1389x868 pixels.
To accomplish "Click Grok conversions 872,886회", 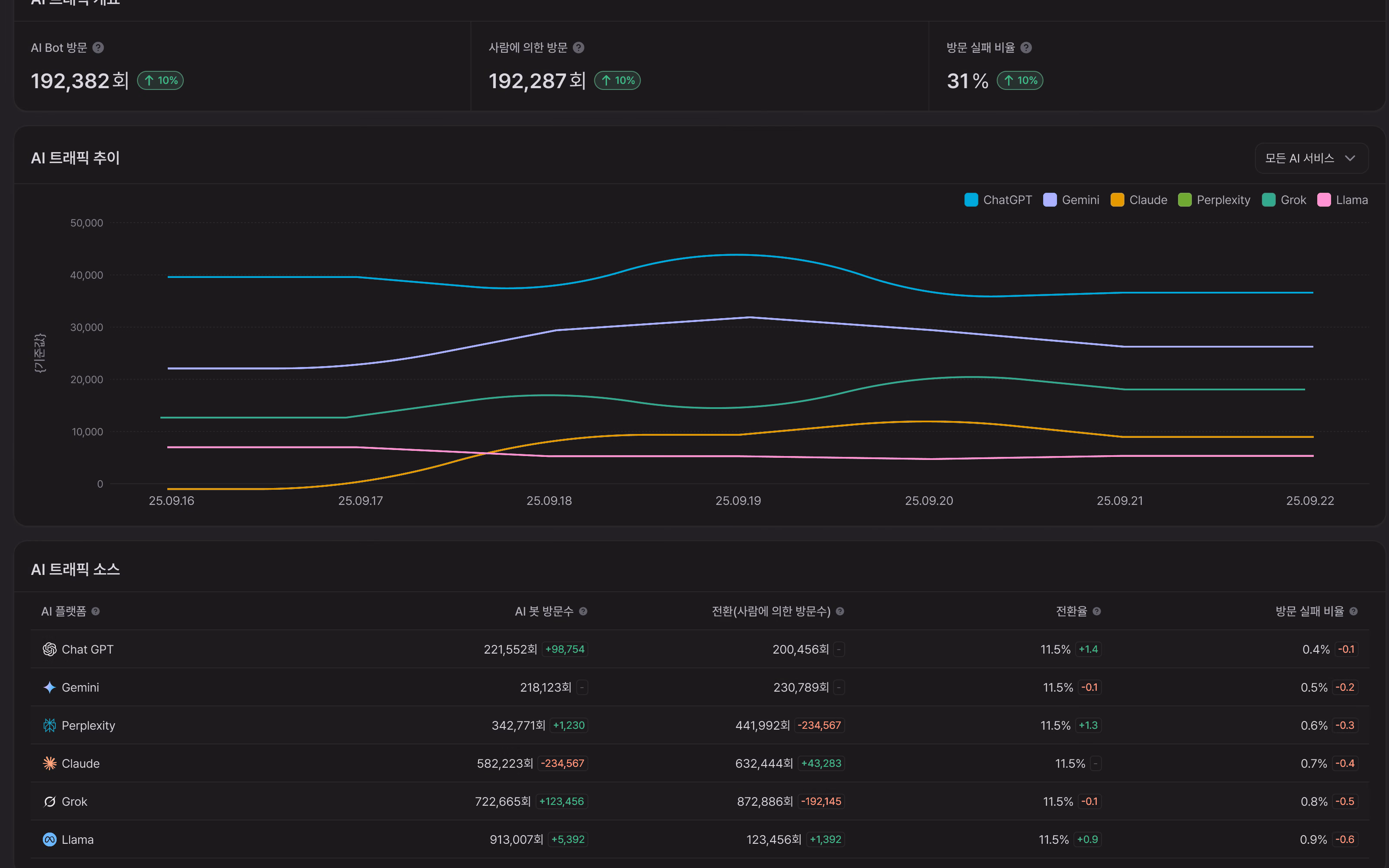I will [765, 801].
